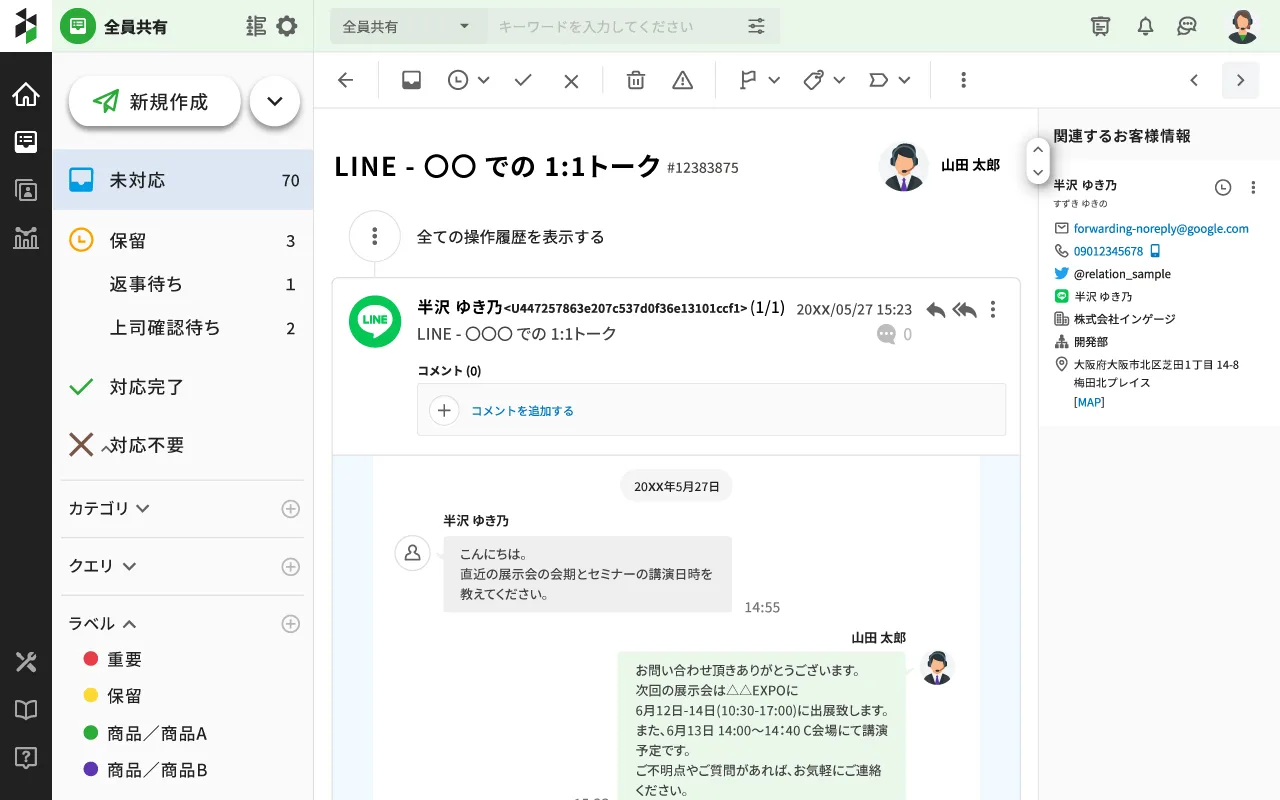Screen dimensions: 1280x800
Task: Select the green 商品／商品A label
Action: (x=145, y=733)
